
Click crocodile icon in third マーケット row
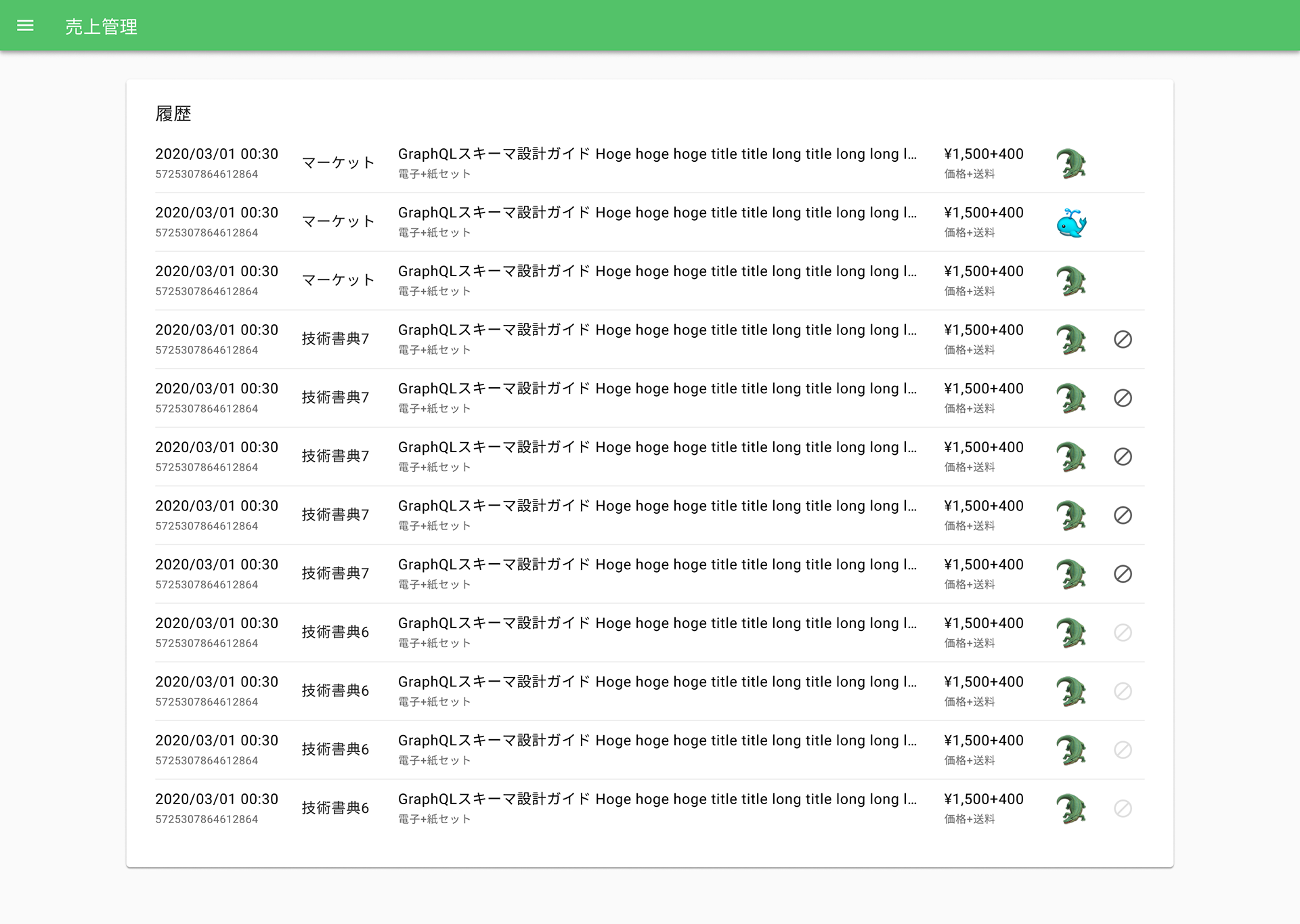[1071, 281]
